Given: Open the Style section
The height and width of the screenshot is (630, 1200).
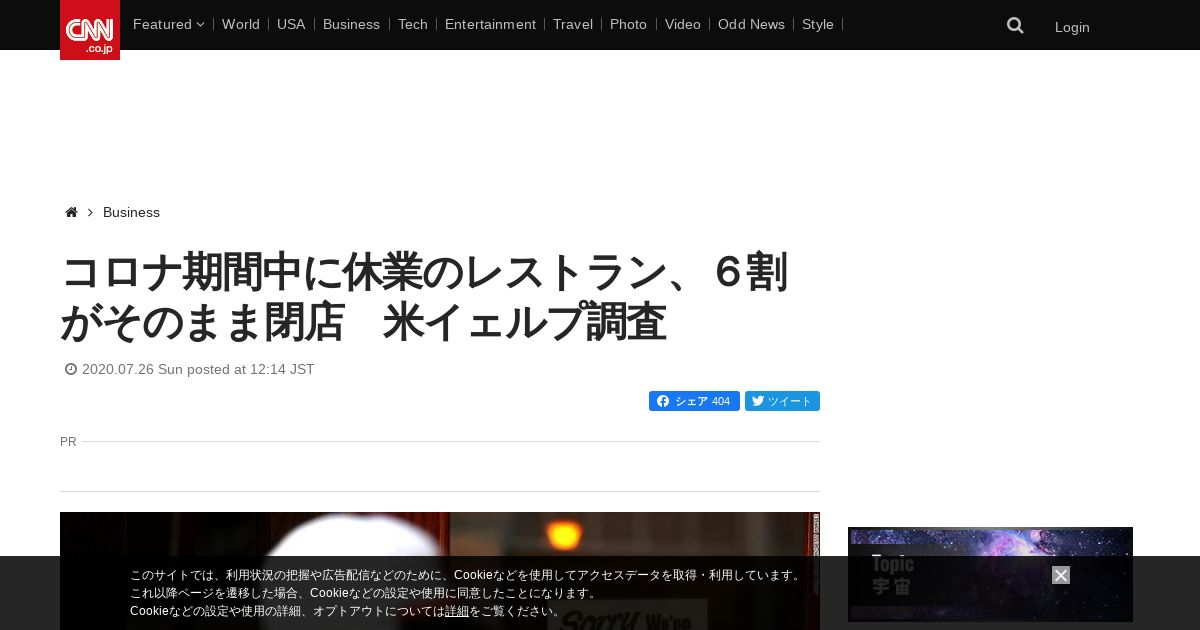Looking at the screenshot, I should tap(818, 24).
